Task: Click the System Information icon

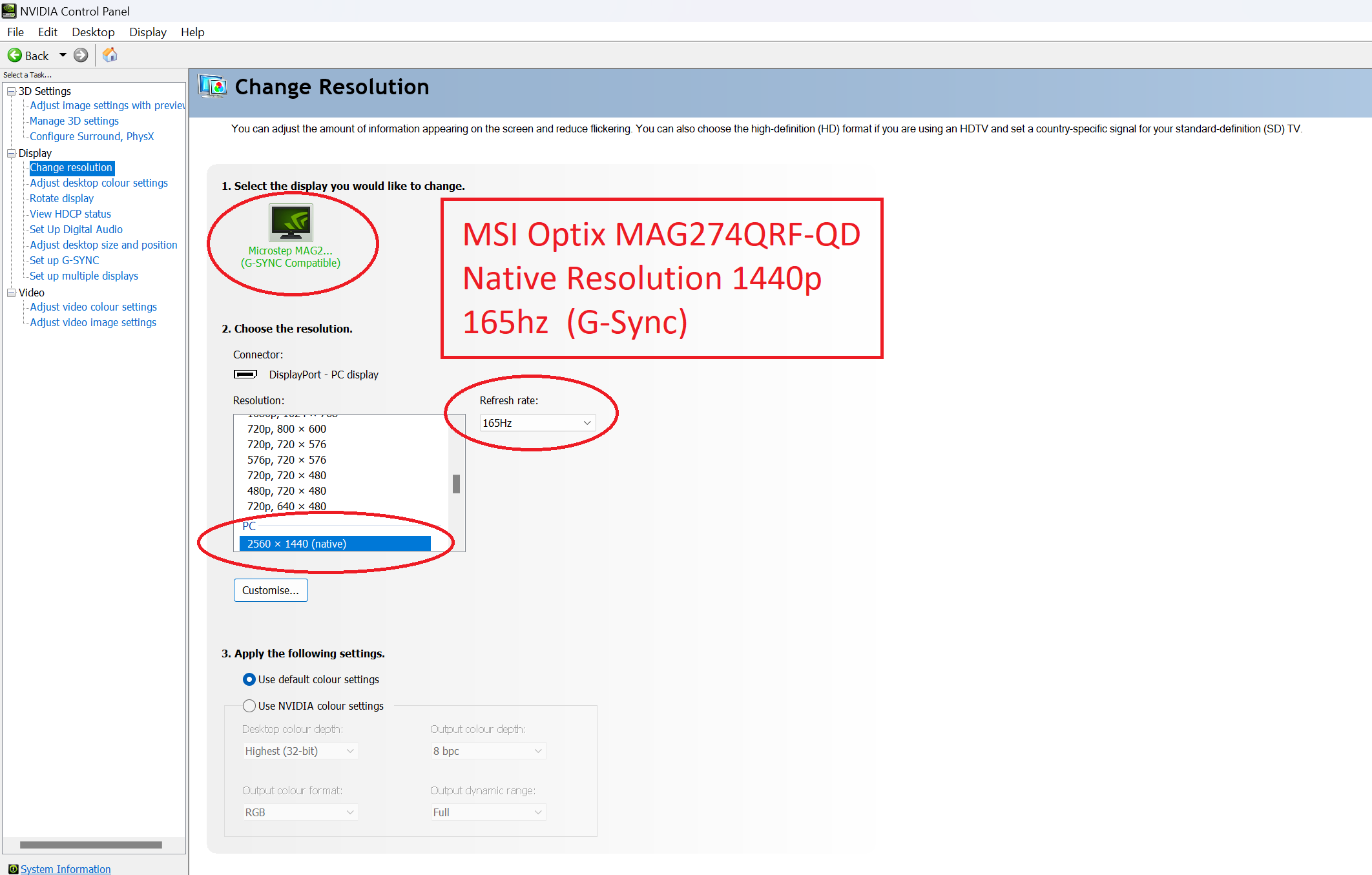Action: click(x=13, y=869)
